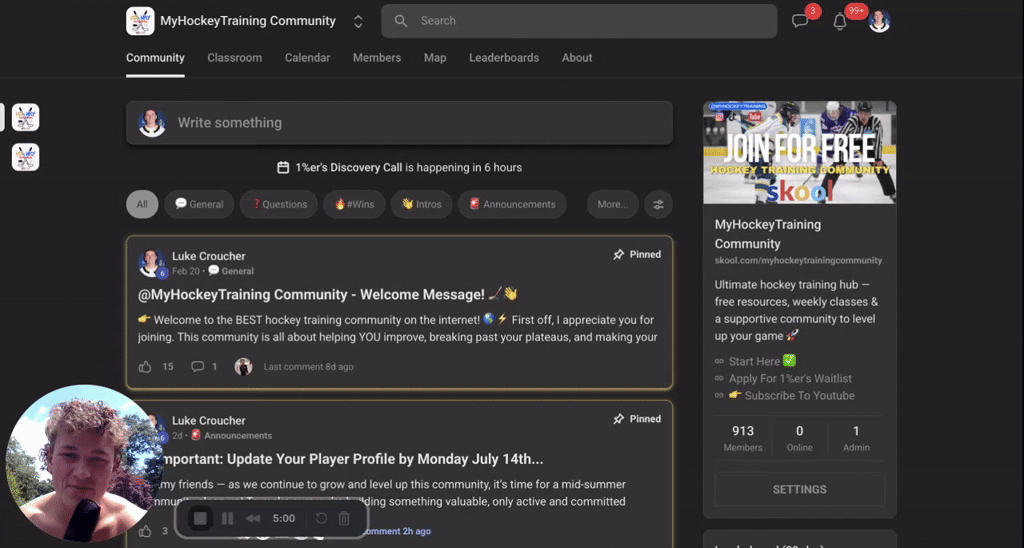Open the Map tab
The height and width of the screenshot is (548, 1024).
tap(435, 57)
